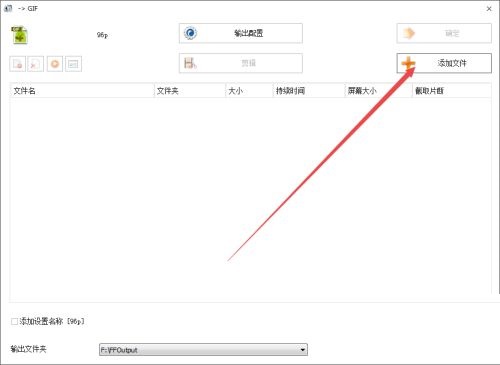The height and width of the screenshot is (365, 500).
Task: Sort by the 文件名 column header
Action: coord(82,91)
